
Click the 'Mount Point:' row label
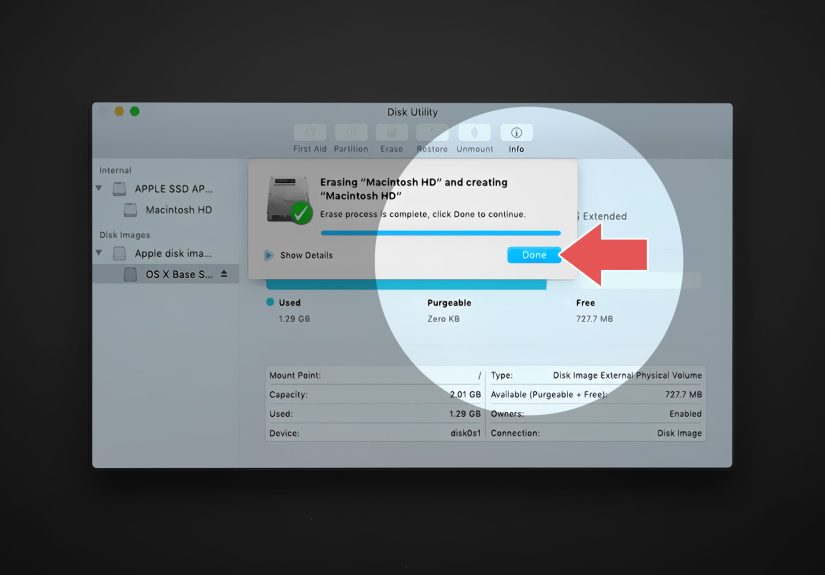click(295, 375)
